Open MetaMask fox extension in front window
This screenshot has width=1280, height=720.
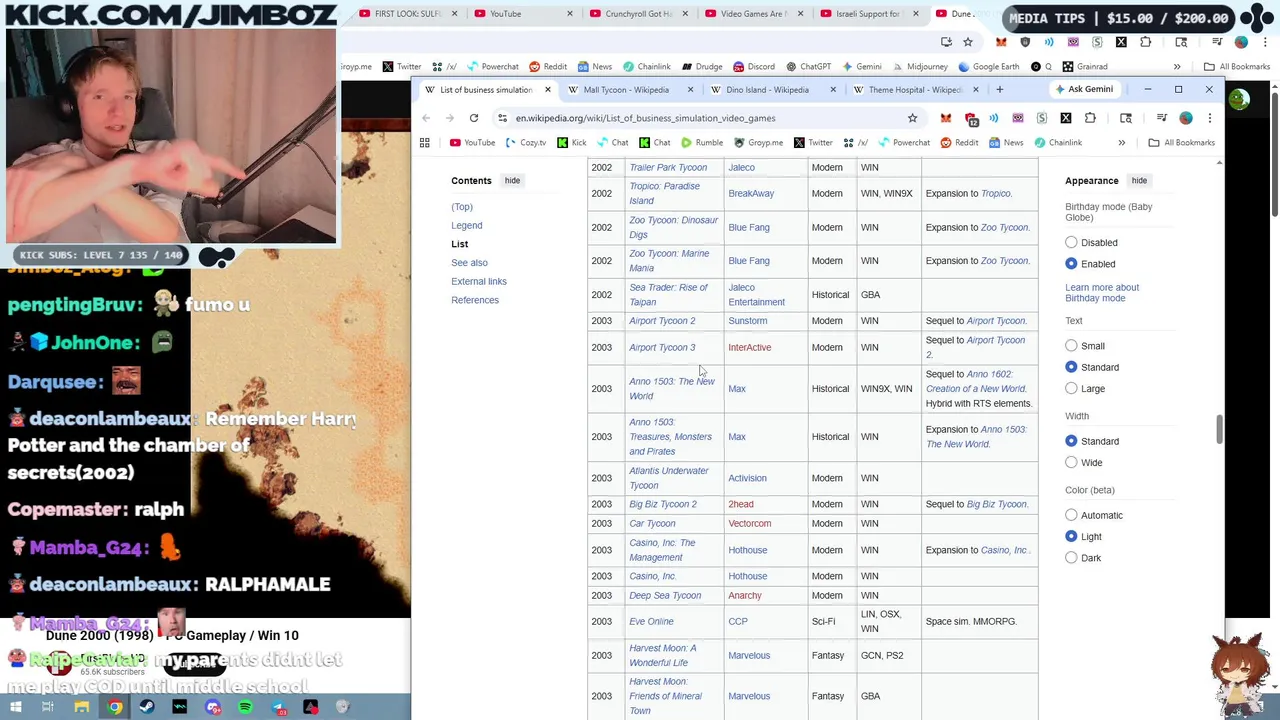(945, 118)
